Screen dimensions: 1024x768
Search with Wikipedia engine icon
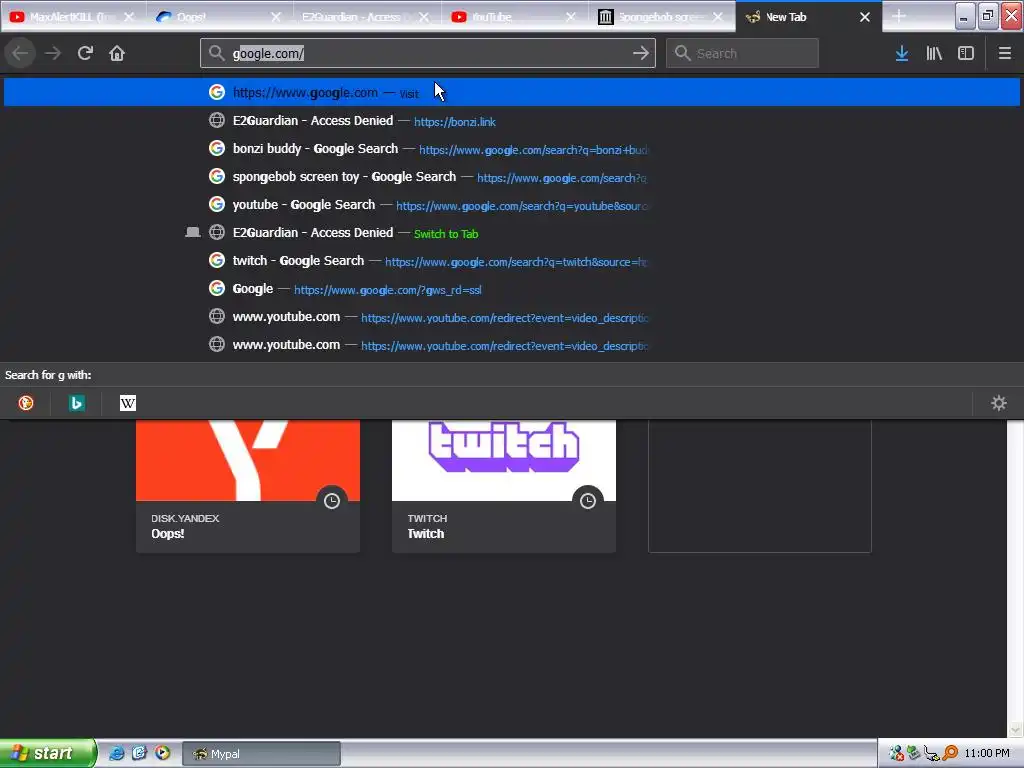click(128, 403)
